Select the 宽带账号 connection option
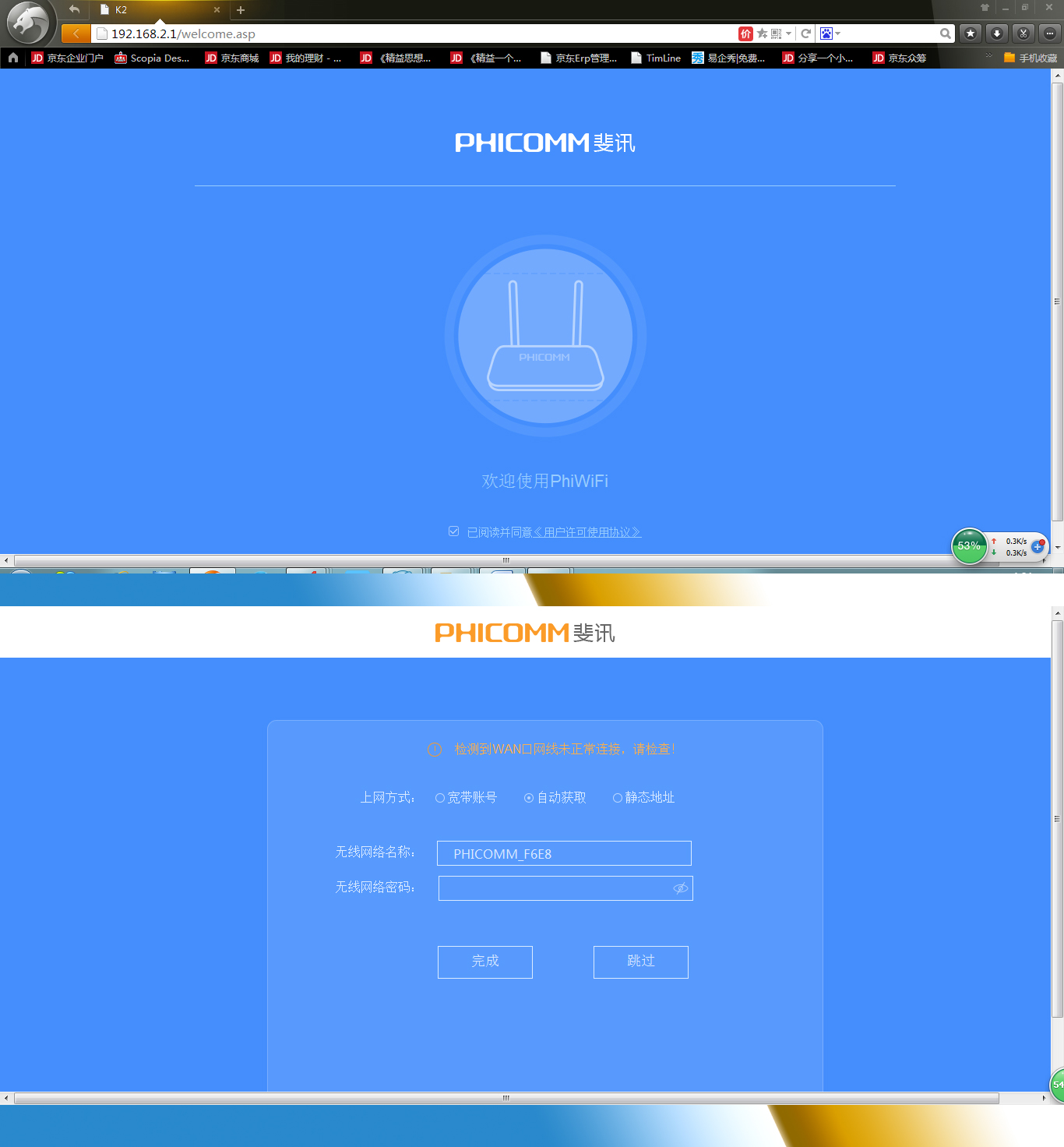 (x=466, y=797)
